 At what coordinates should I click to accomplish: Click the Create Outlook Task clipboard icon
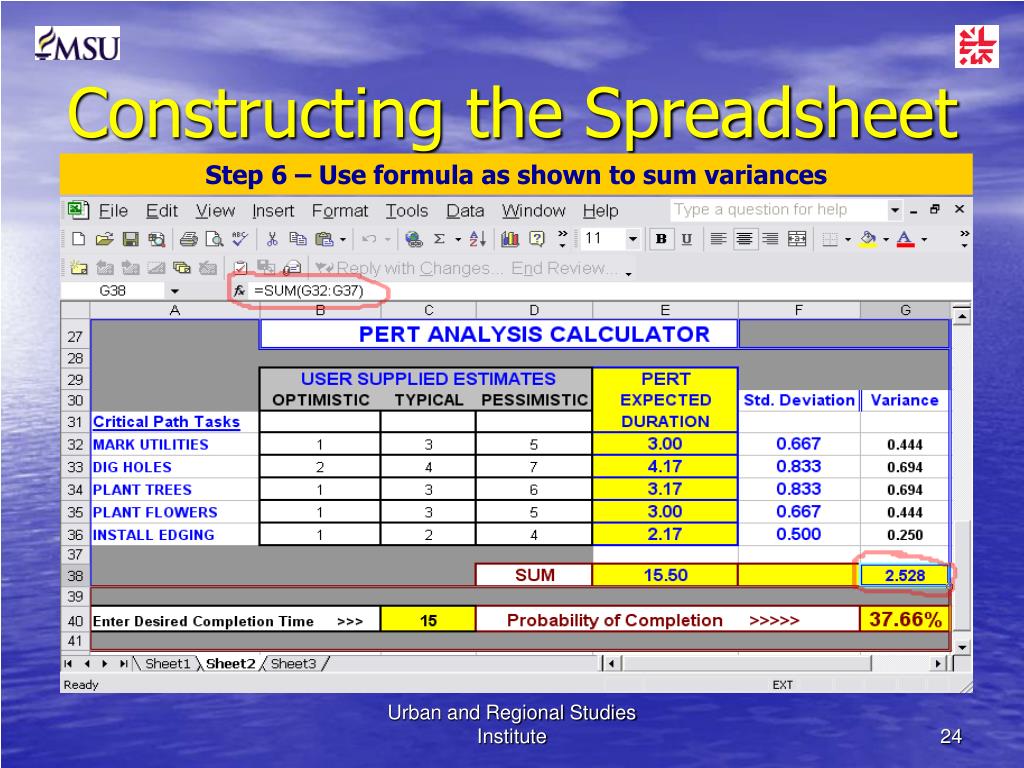click(240, 267)
